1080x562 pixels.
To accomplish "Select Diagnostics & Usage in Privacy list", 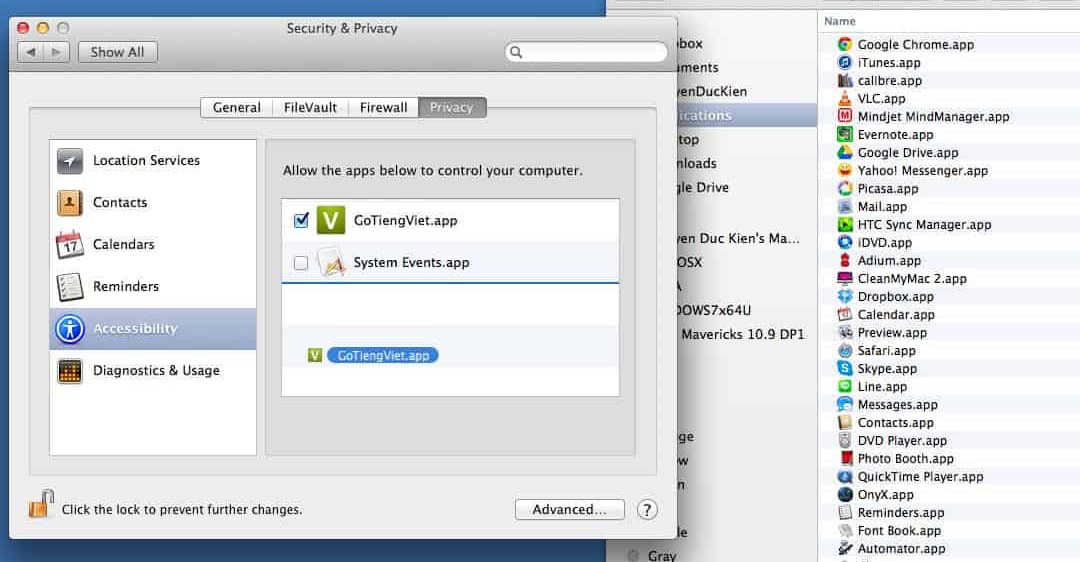I will pos(153,371).
